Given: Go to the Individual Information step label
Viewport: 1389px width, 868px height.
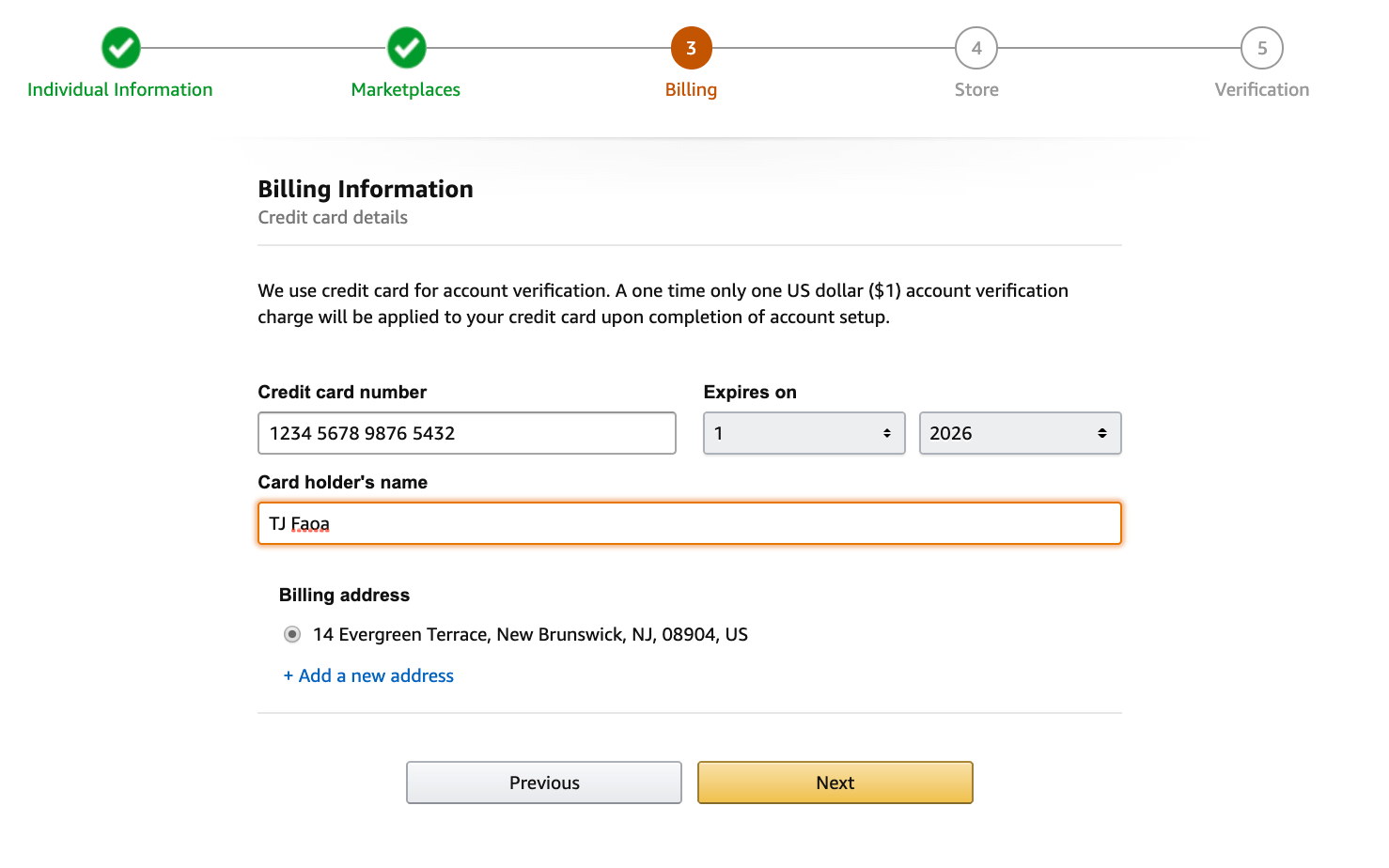Looking at the screenshot, I should point(120,90).
